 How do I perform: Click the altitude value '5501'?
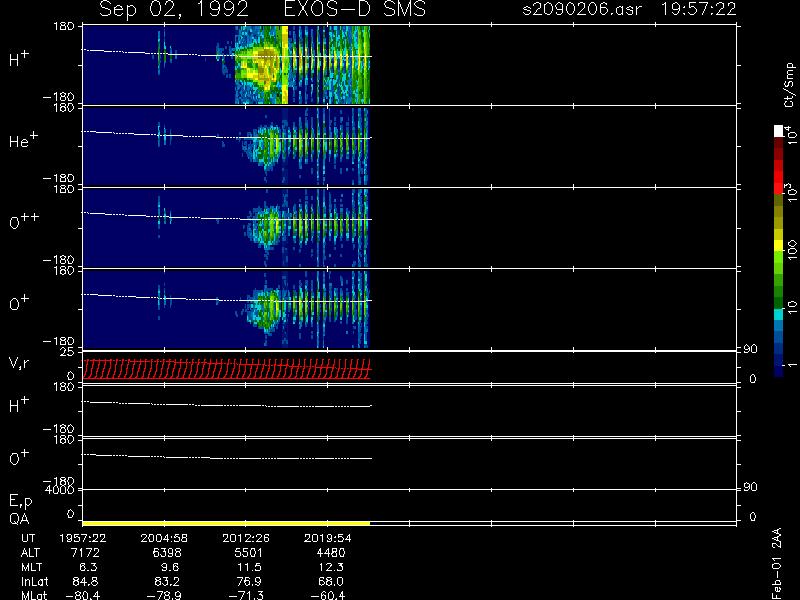click(247, 553)
